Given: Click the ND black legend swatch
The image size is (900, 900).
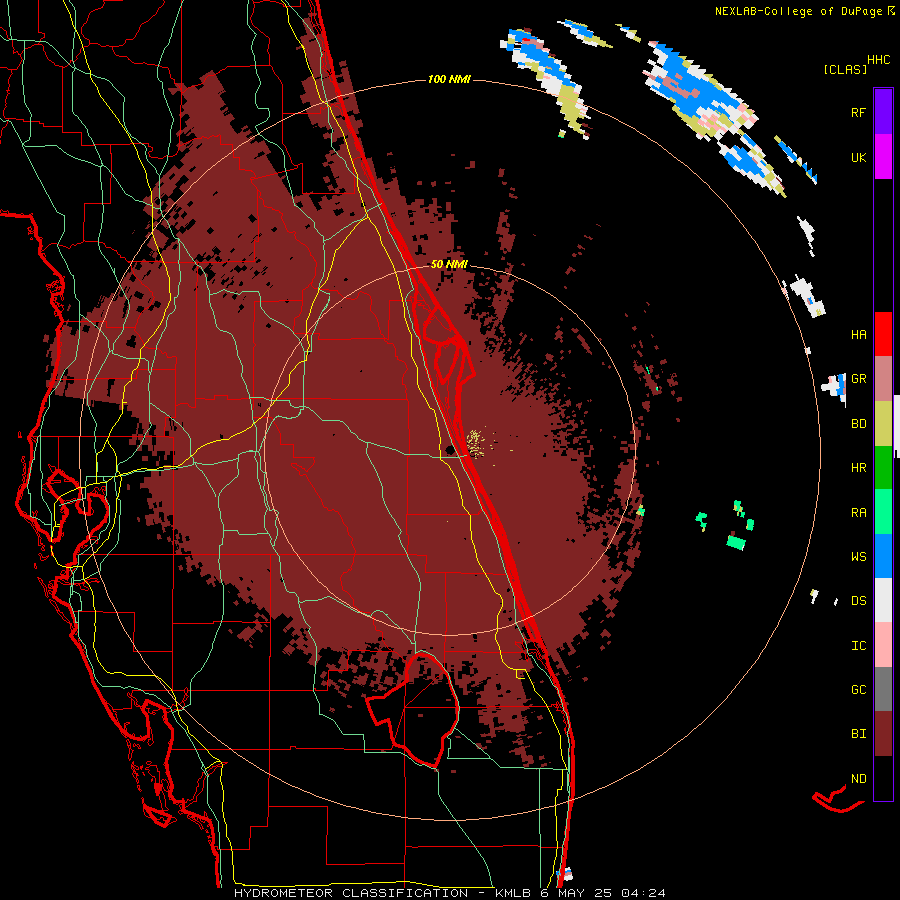Looking at the screenshot, I should point(883,778).
